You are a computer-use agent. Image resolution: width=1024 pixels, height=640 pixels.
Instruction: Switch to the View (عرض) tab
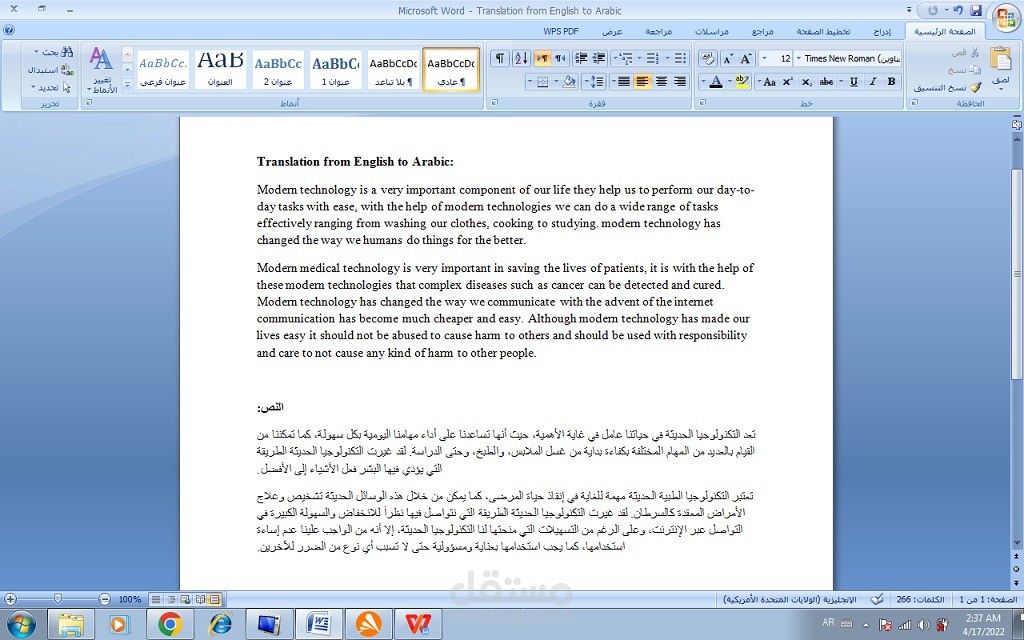612,31
